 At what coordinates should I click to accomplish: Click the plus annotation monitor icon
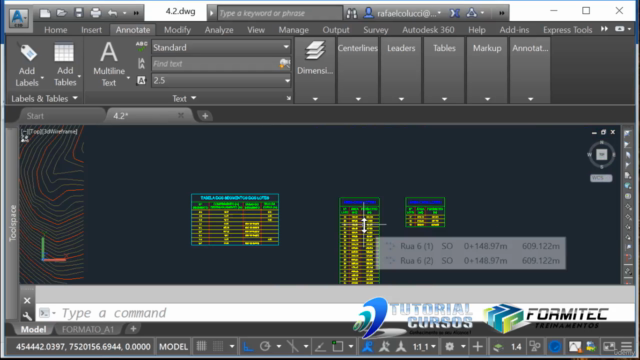(x=477, y=347)
